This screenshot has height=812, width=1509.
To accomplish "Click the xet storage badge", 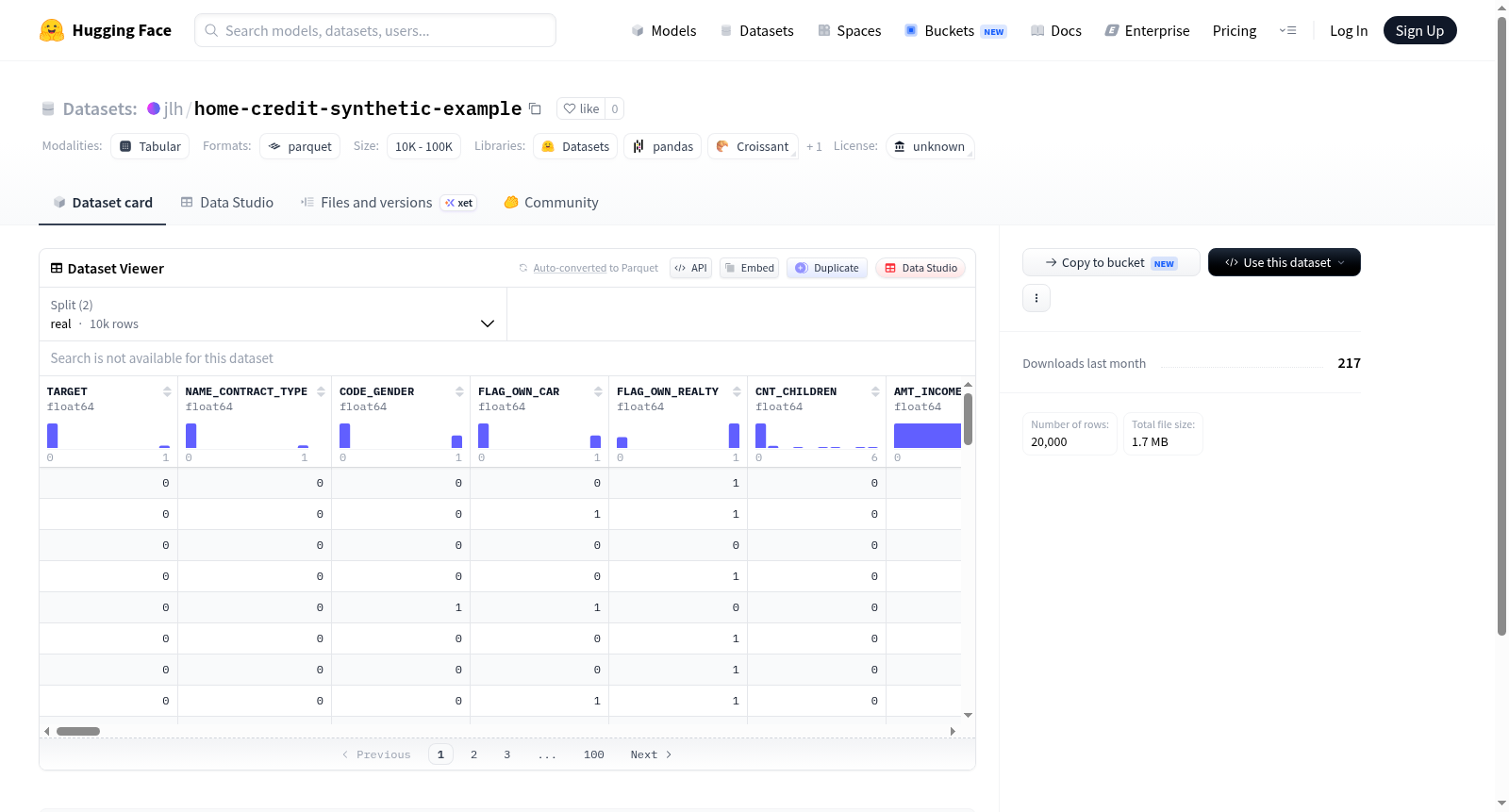I will point(459,203).
